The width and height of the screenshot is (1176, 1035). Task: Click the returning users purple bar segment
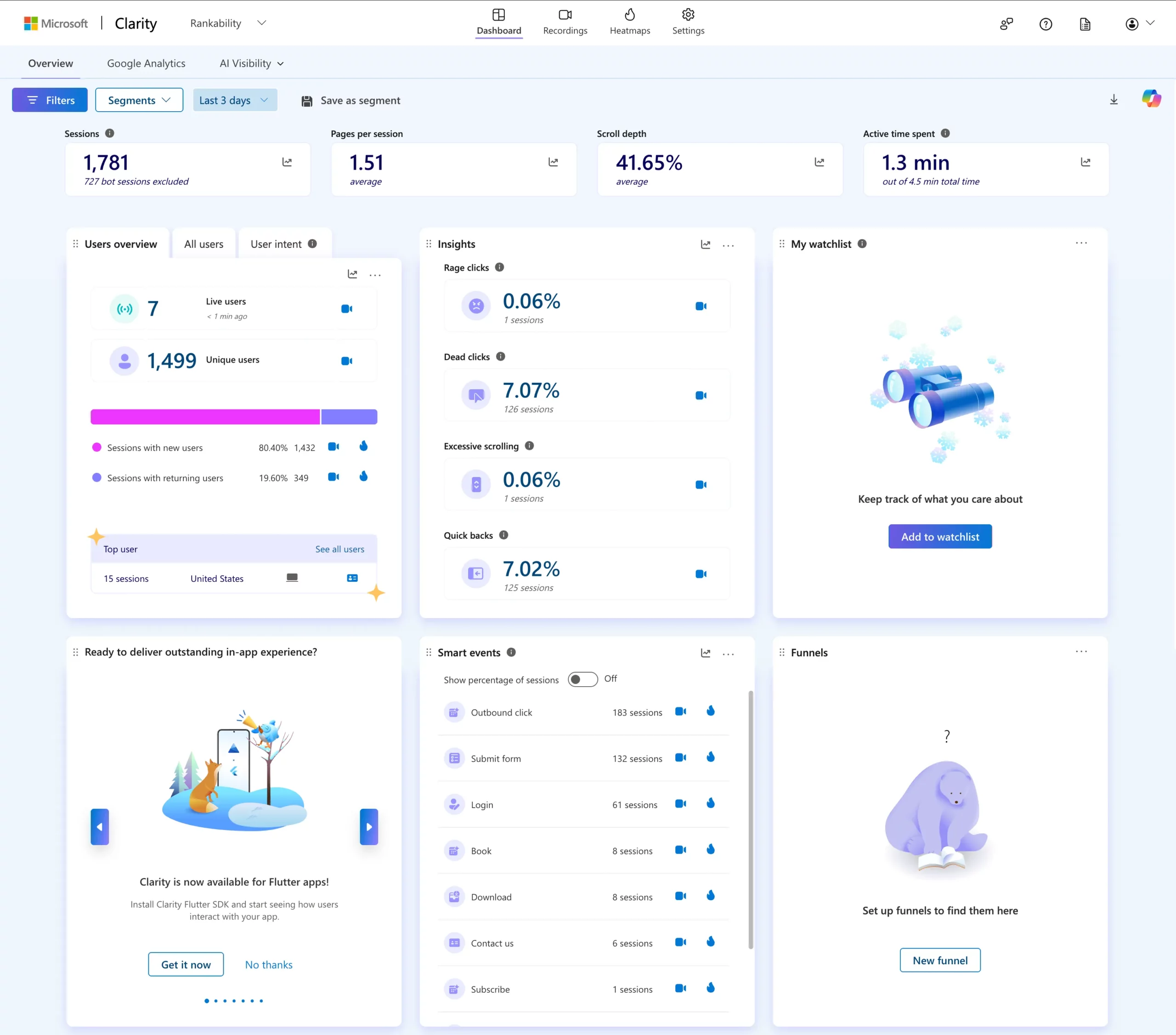[349, 416]
